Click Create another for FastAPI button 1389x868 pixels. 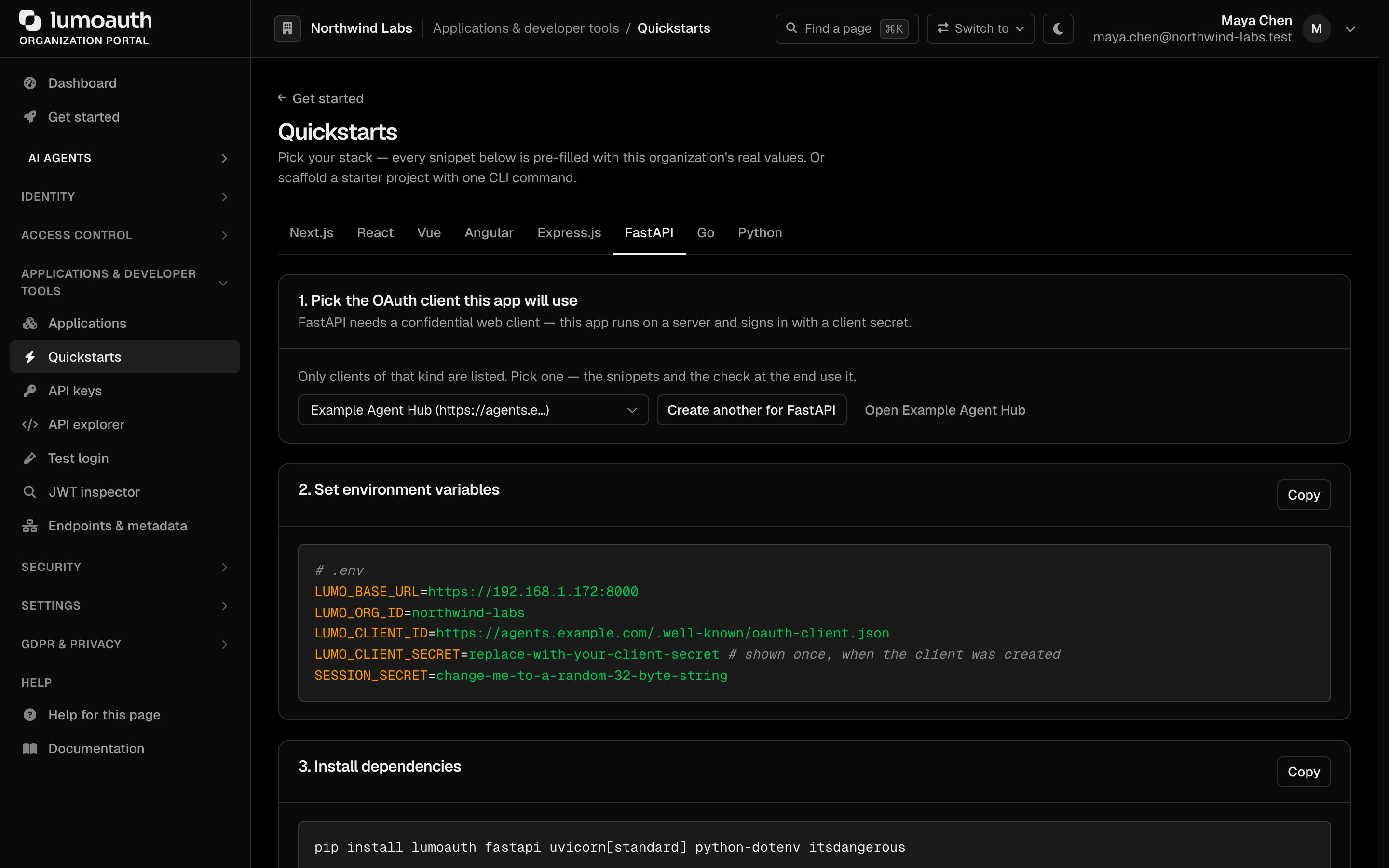[x=751, y=410]
